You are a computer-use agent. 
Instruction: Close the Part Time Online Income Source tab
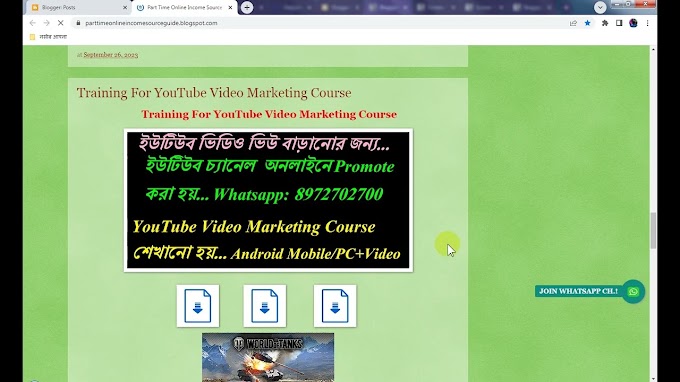coord(230,7)
